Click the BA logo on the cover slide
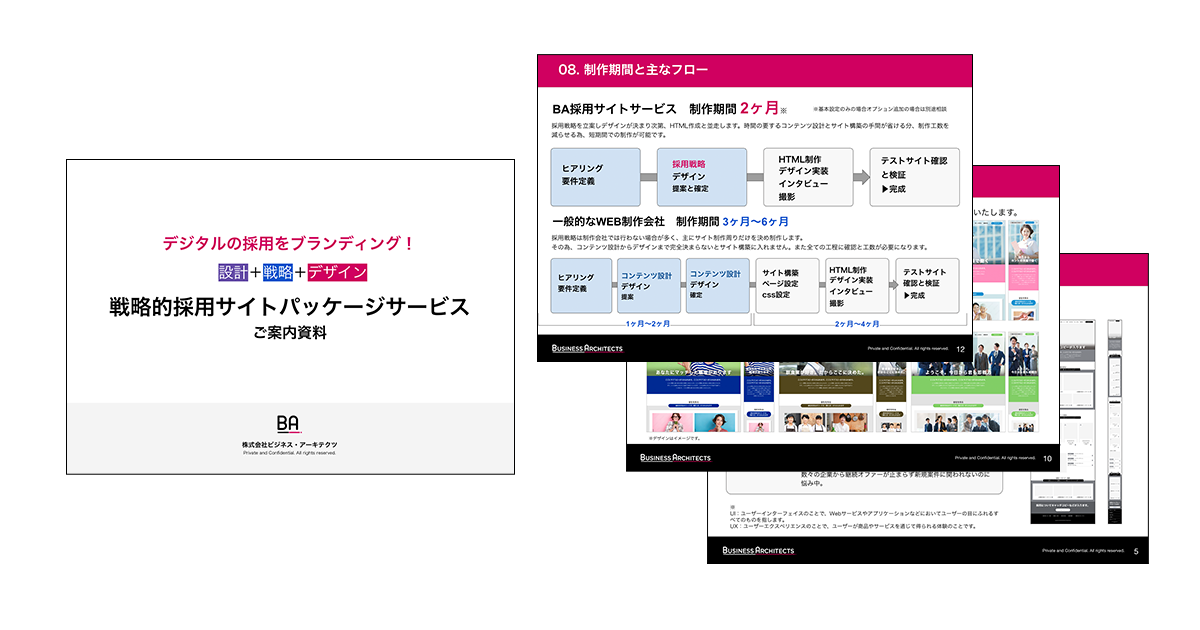Viewport: 1200px width, 630px height. (x=289, y=424)
